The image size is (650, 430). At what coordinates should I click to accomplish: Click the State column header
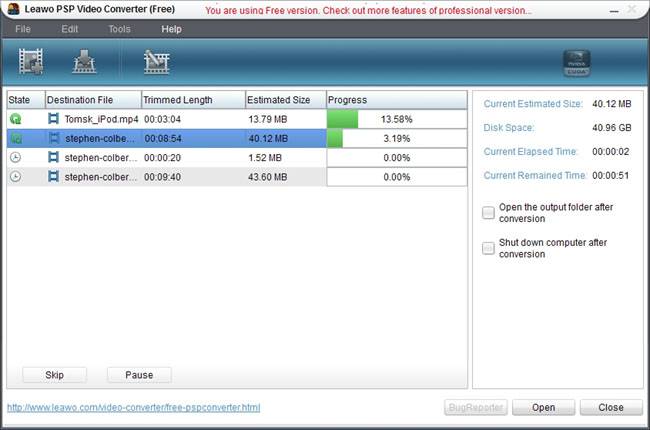(x=26, y=100)
